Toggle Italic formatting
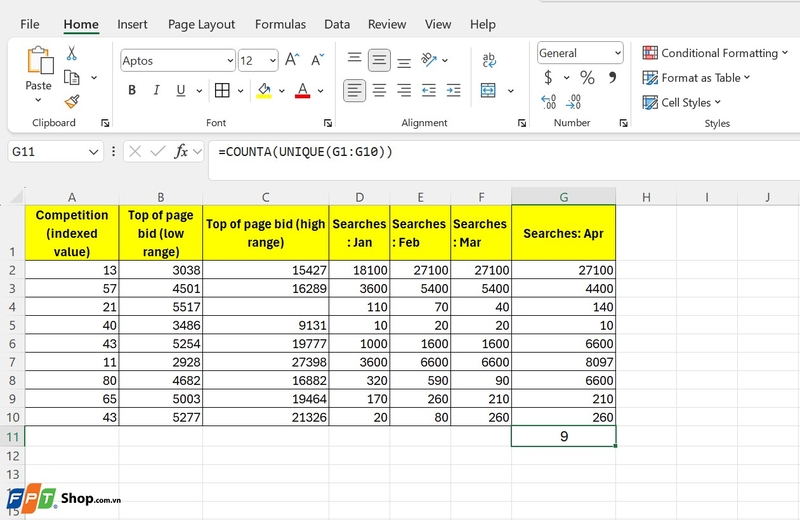The width and height of the screenshot is (800, 520). click(157, 90)
